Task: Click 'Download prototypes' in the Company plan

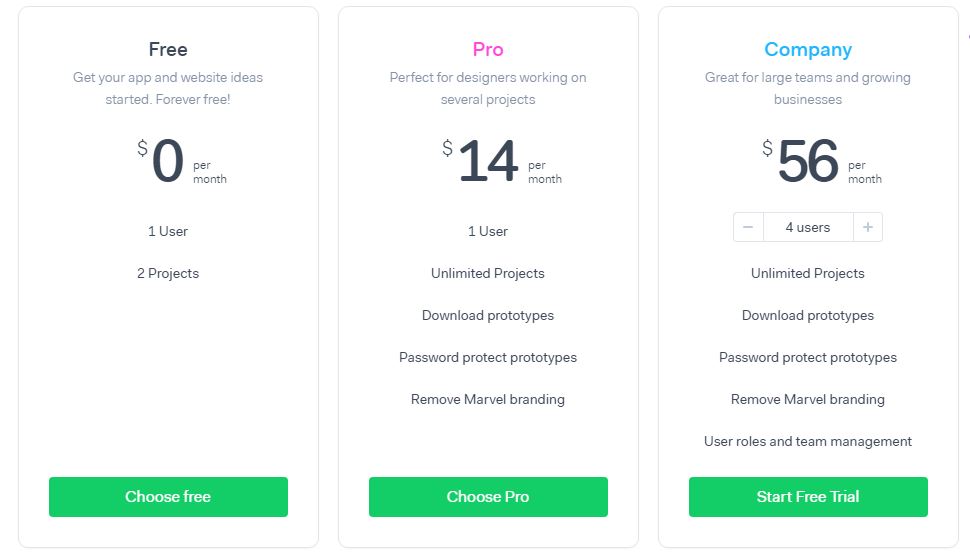Action: (808, 315)
